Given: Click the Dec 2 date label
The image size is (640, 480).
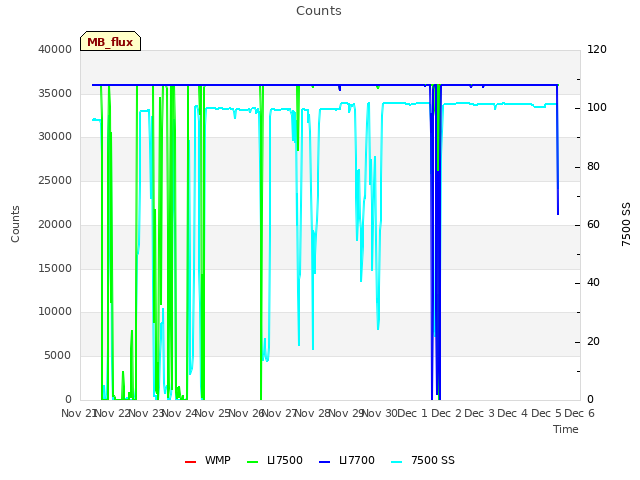Looking at the screenshot, I should [447, 413].
